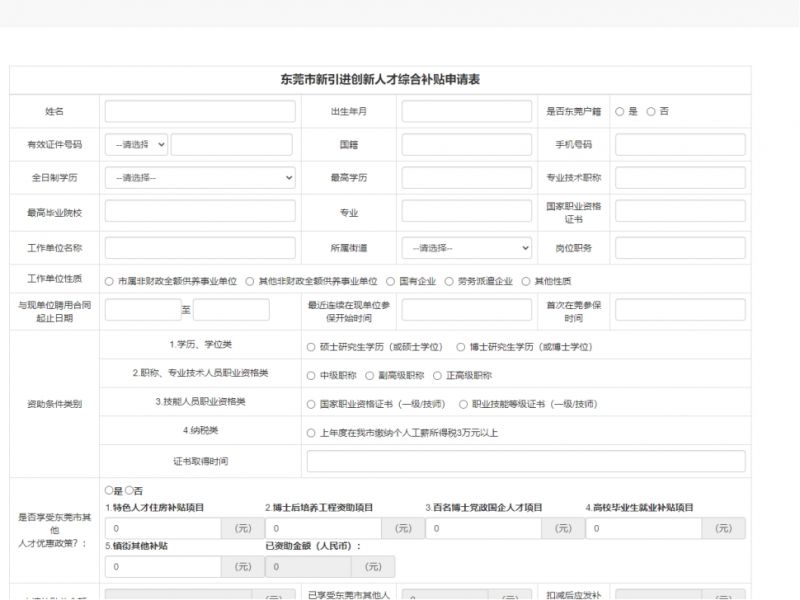This screenshot has width=800, height=600.
Task: Open the 有效证件号码 type dropdown
Action: click(x=139, y=144)
